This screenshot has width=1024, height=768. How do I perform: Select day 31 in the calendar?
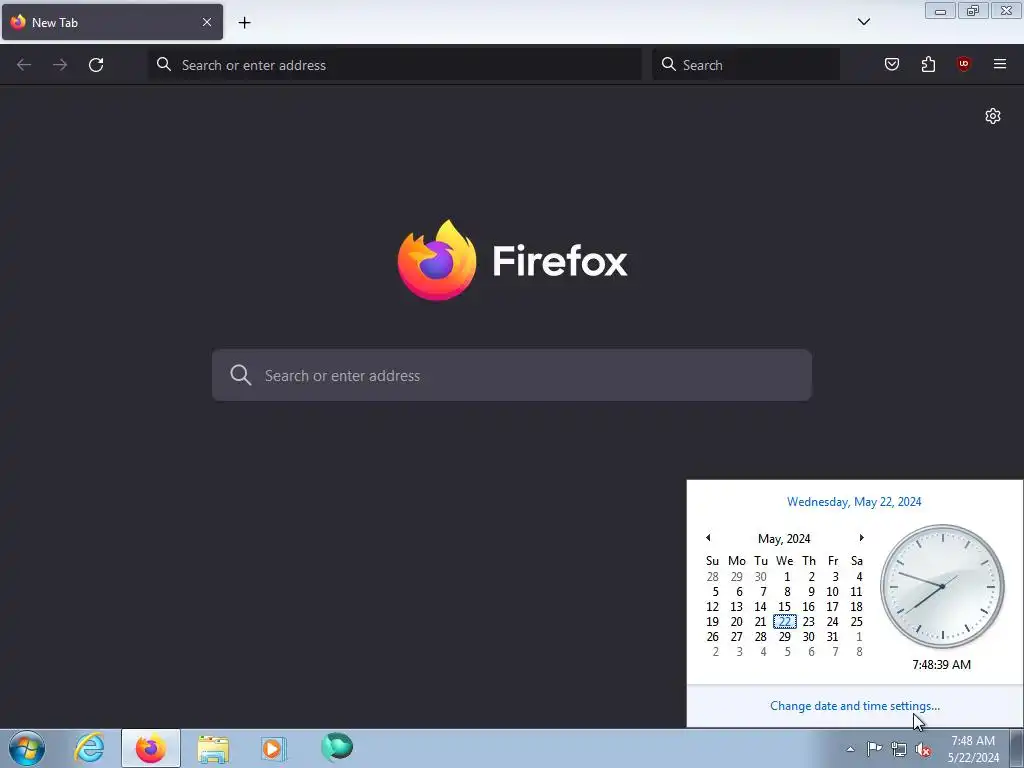tap(832, 637)
